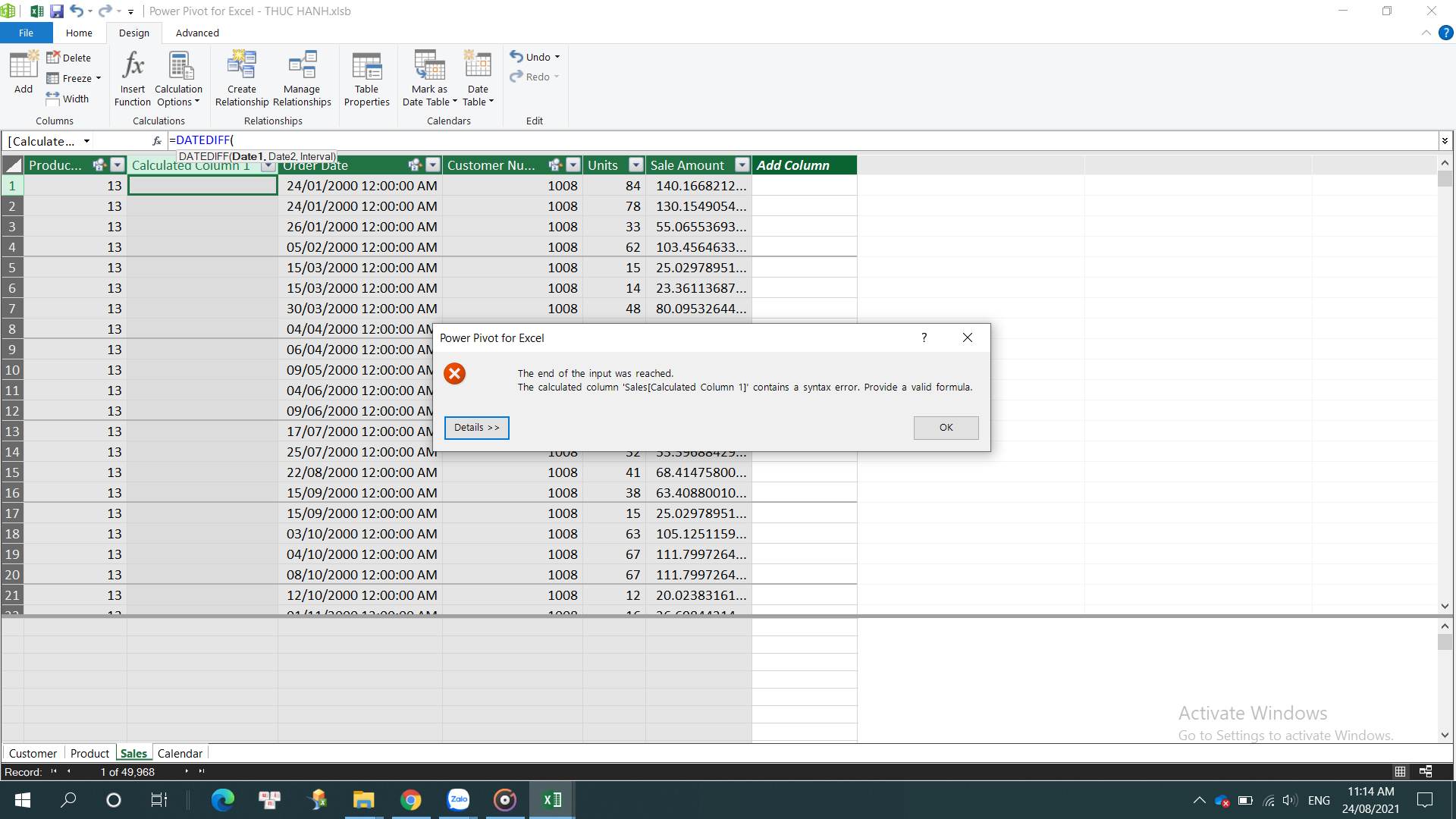Switch to the Calendar sheet tab
1456x819 pixels.
[180, 753]
